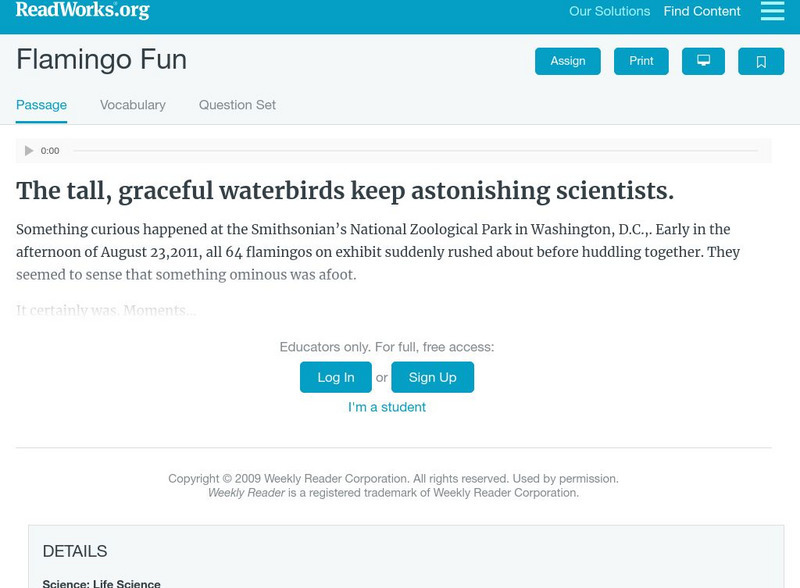Click the passage headline about waterbirds
The image size is (800, 588).
pyautogui.click(x=345, y=191)
